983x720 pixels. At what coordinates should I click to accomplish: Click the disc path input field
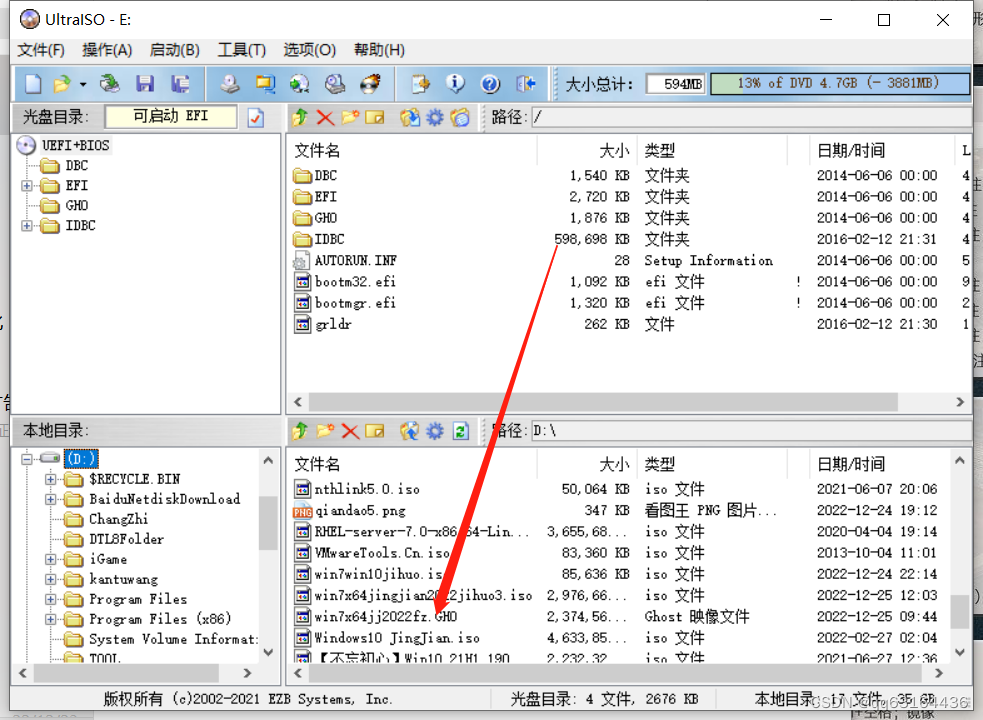(751, 117)
